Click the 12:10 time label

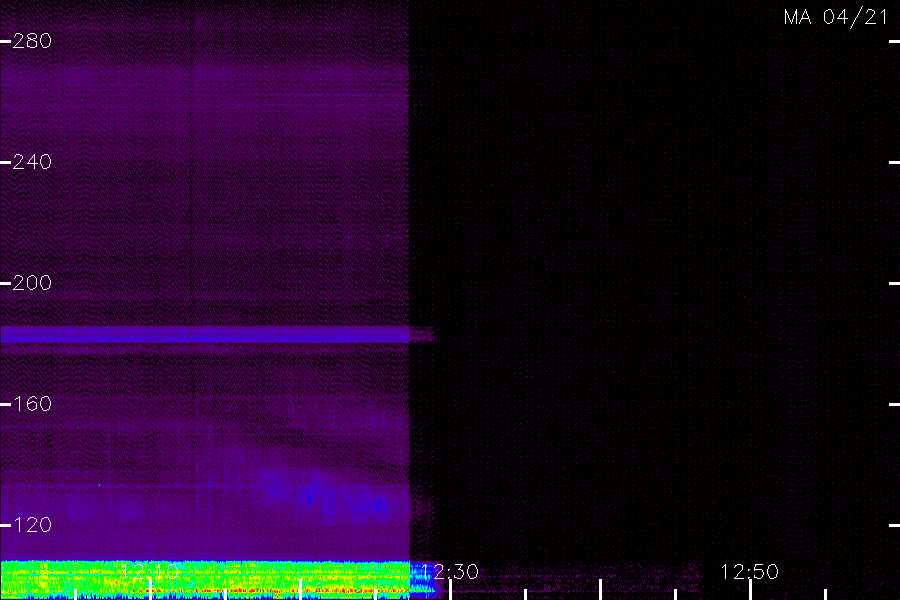[150, 572]
